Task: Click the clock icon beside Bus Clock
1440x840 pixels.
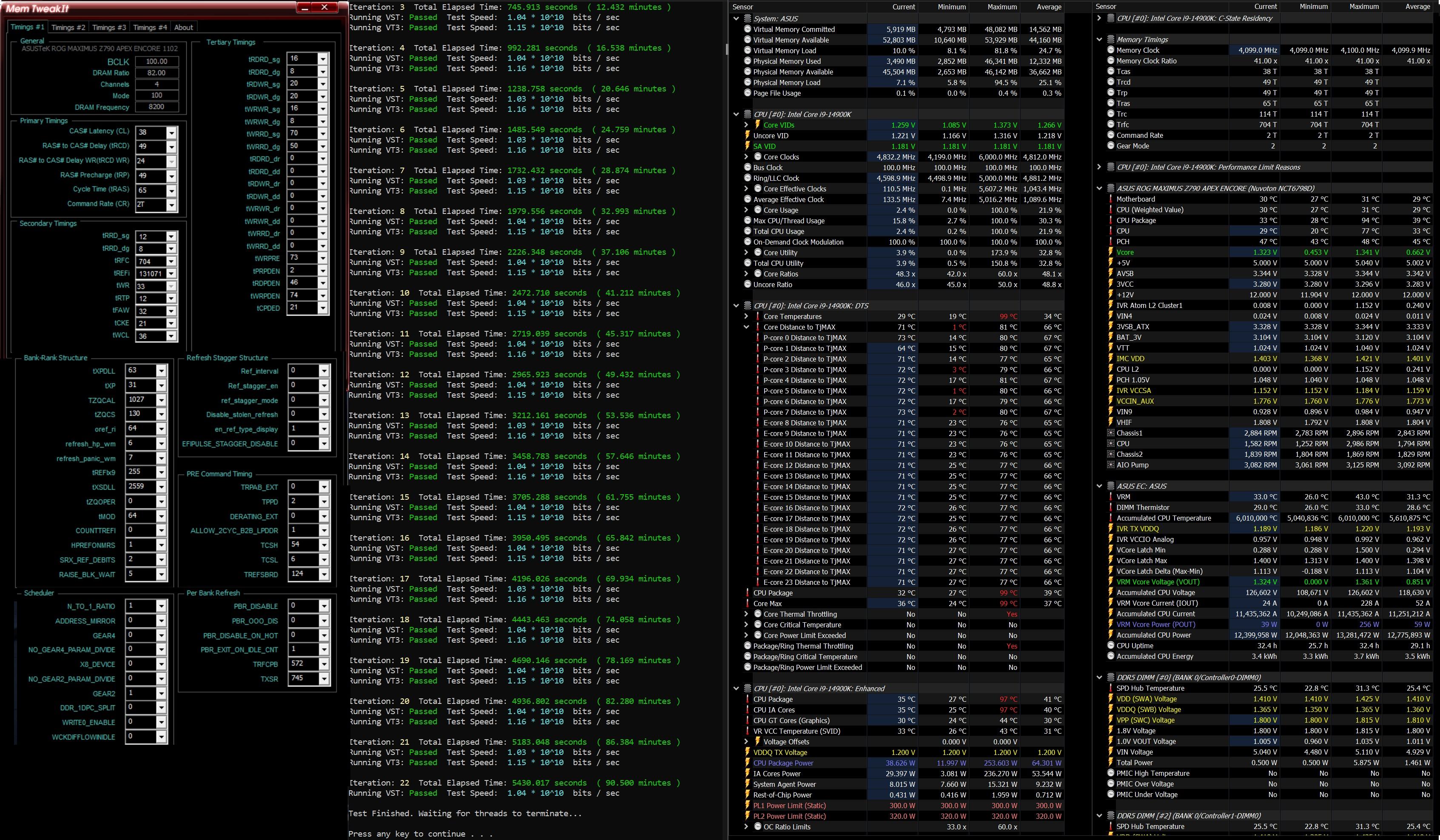Action: 747,168
